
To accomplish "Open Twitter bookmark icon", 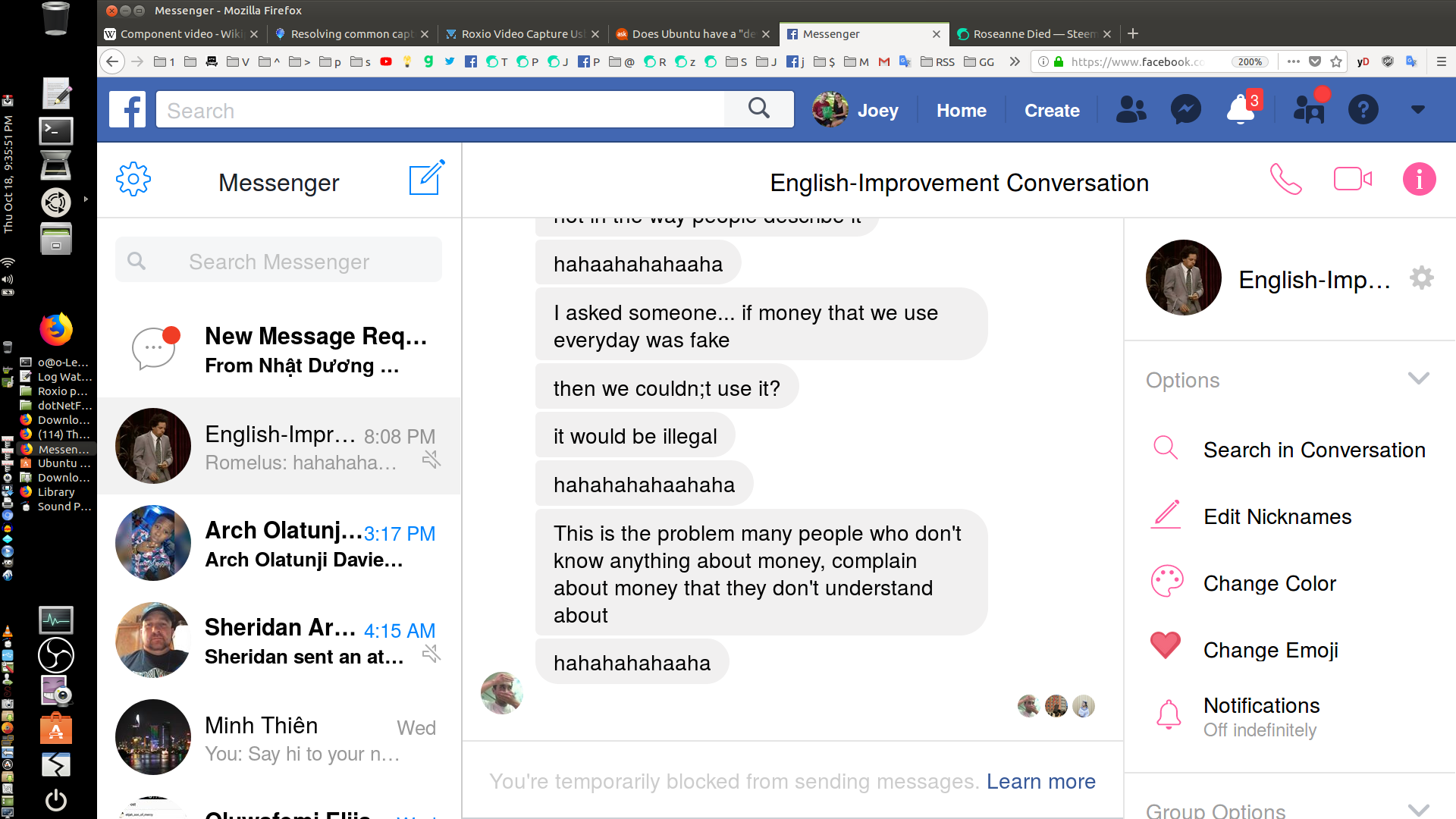I will click(x=450, y=61).
